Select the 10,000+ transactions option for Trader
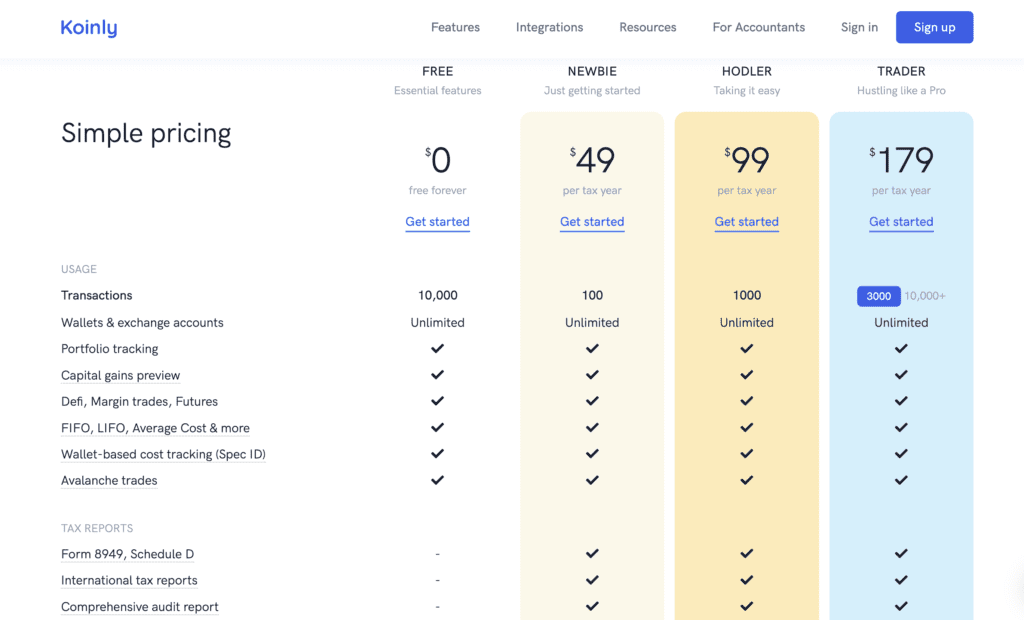This screenshot has width=1024, height=620. [925, 296]
